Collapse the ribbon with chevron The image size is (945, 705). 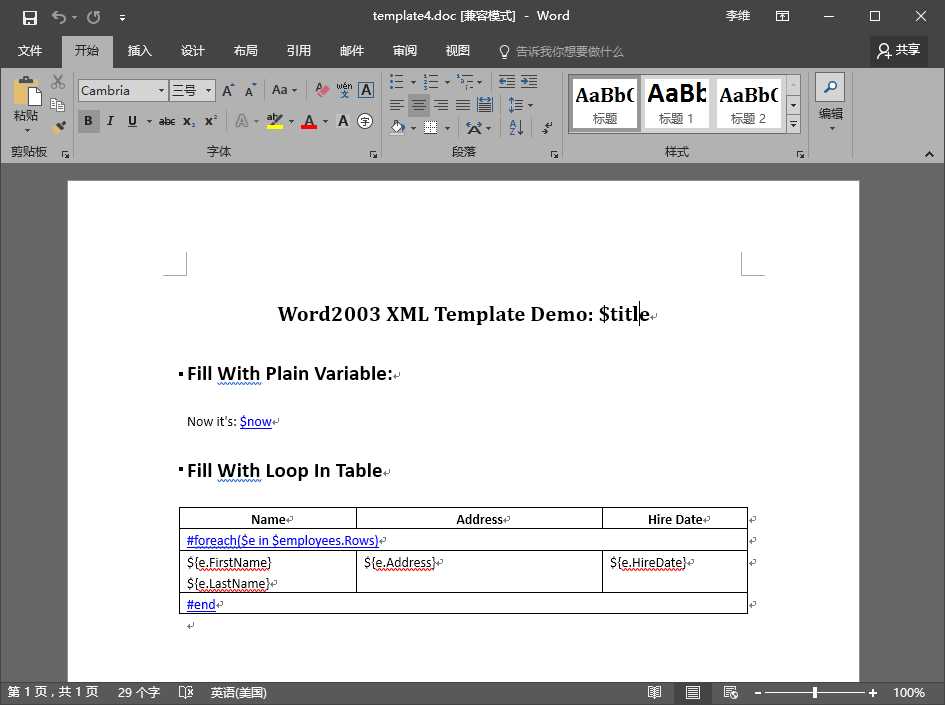(929, 154)
